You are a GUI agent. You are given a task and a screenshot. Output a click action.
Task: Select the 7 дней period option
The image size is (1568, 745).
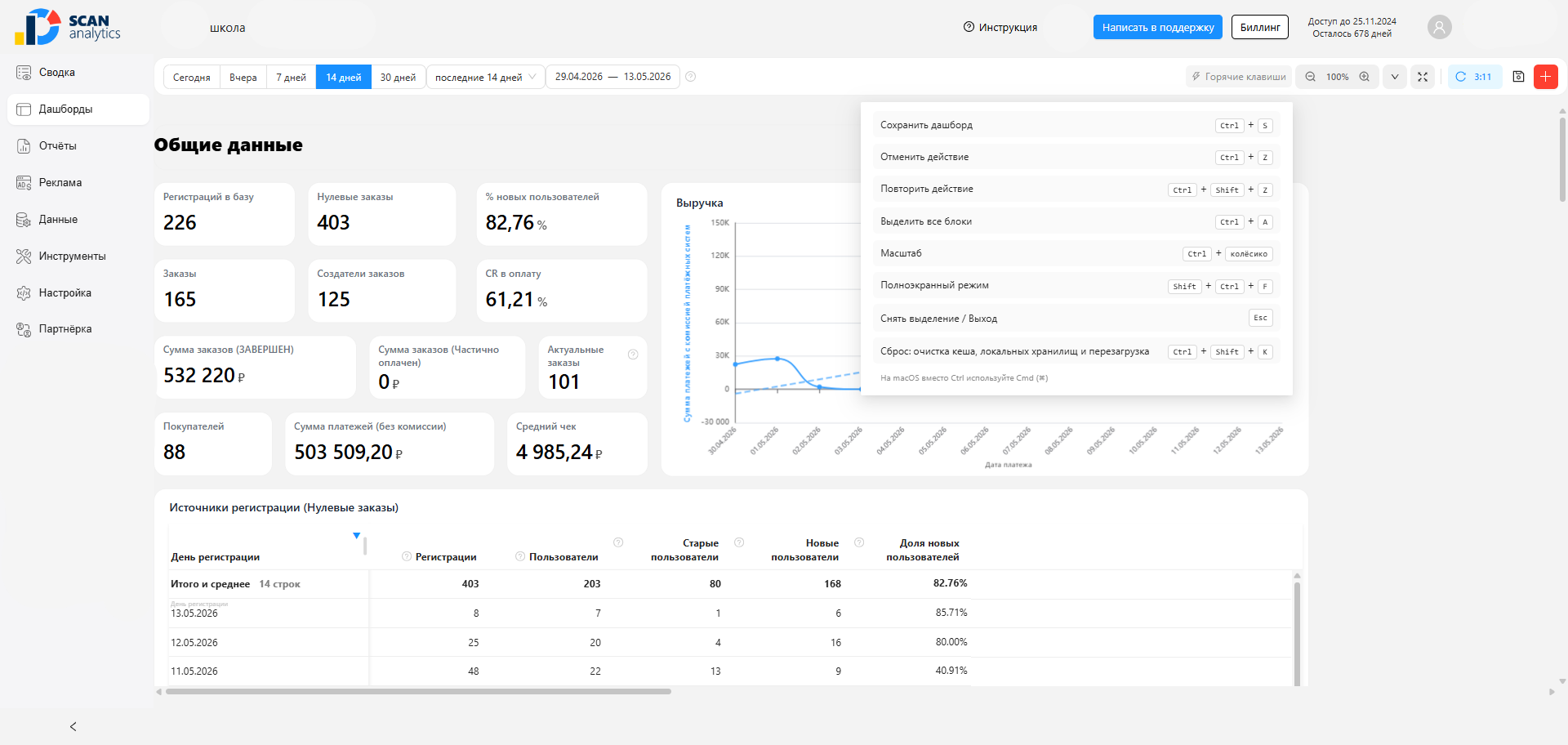click(291, 77)
